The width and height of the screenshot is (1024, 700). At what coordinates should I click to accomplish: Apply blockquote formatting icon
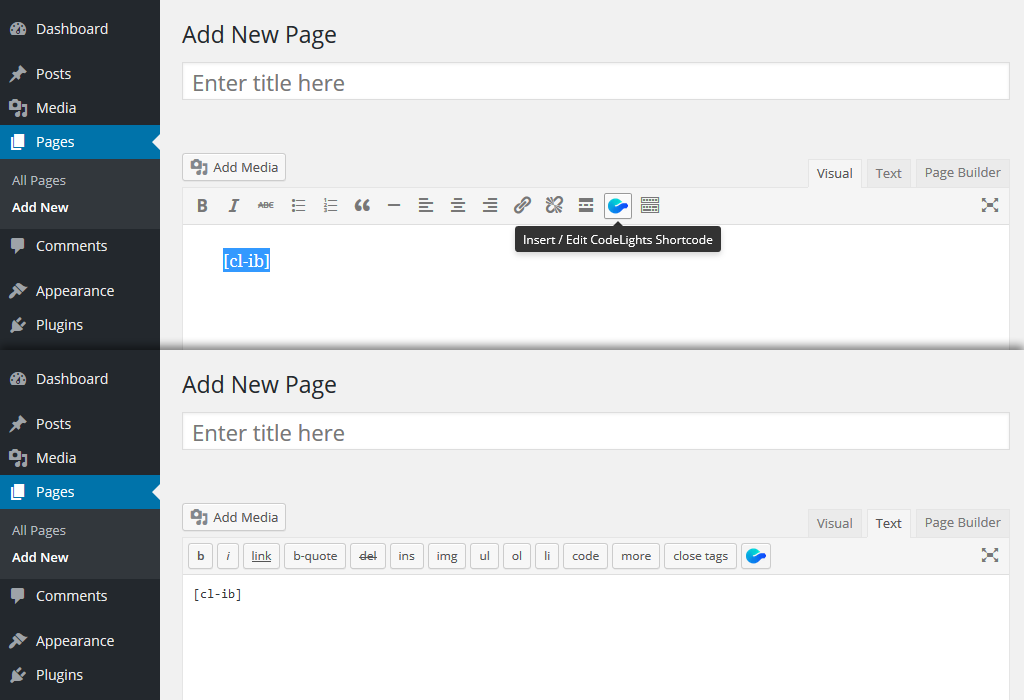(x=362, y=206)
